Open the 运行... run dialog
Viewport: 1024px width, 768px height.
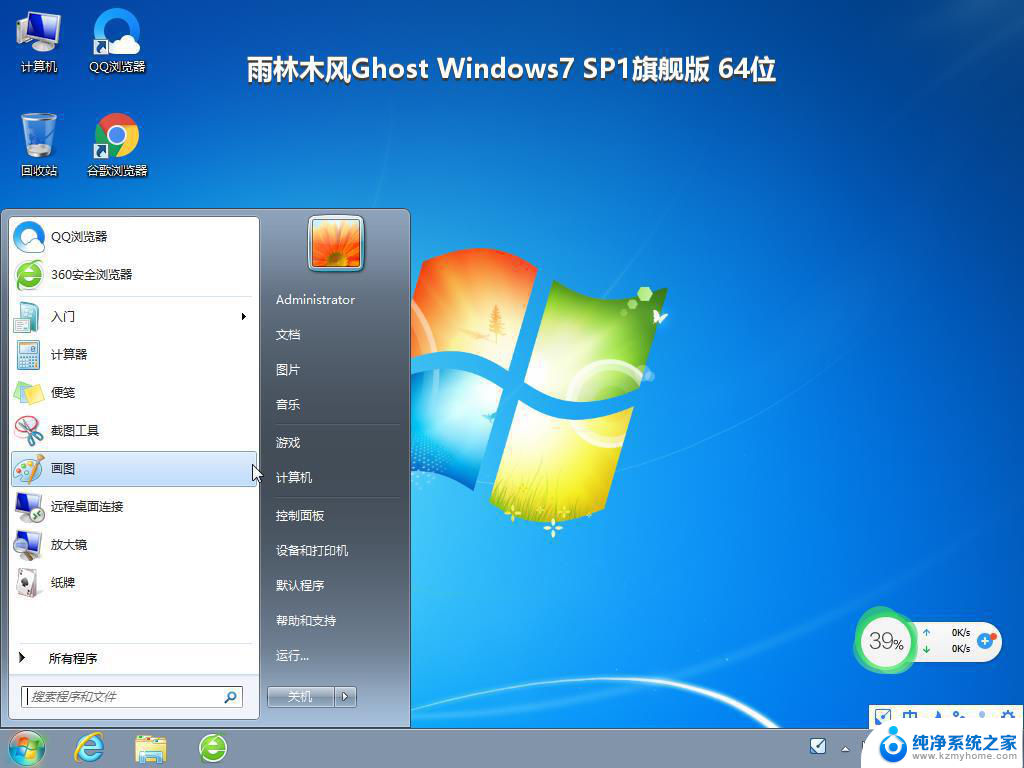click(293, 655)
